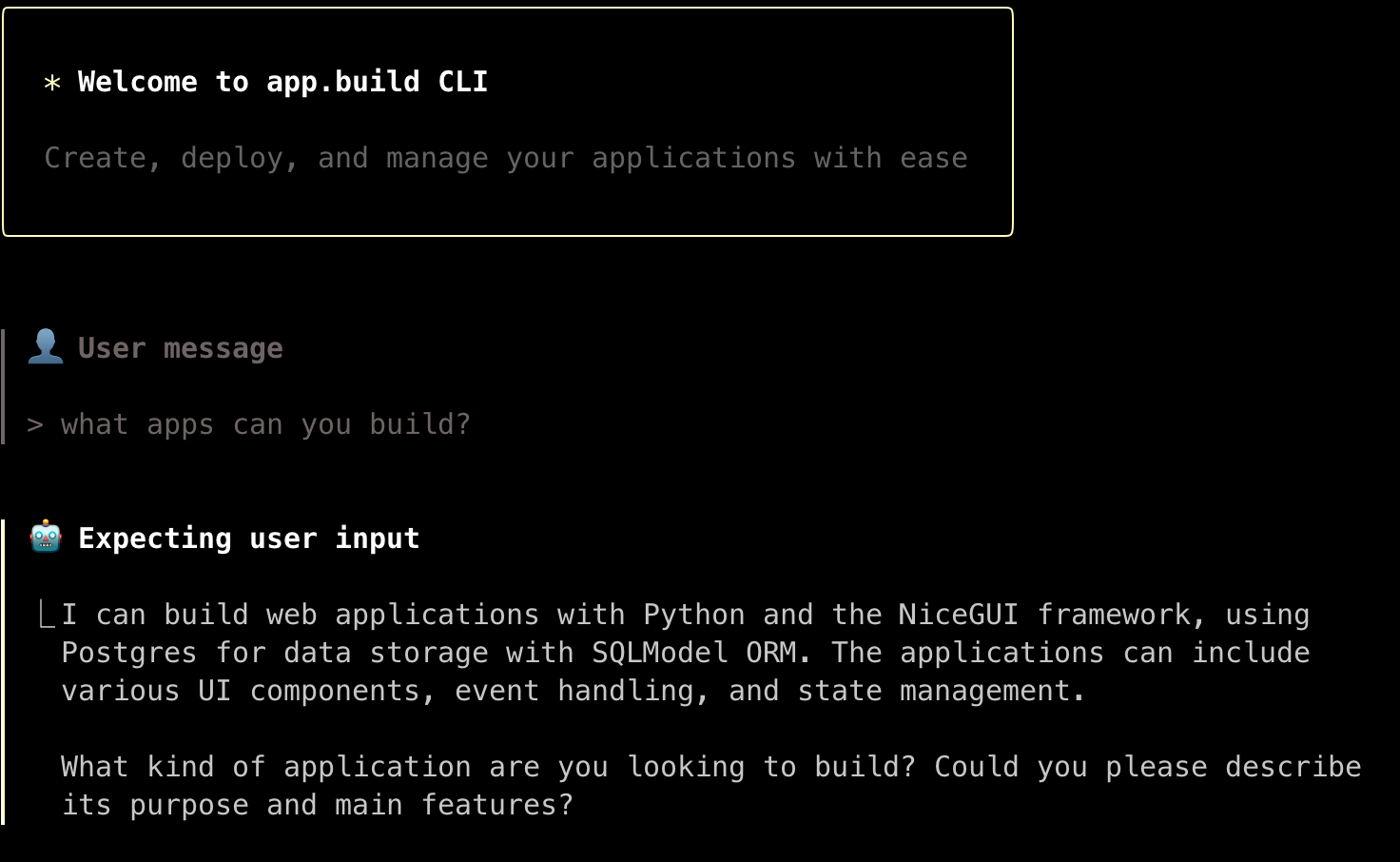Click the word 'Python' in the response
The width and height of the screenshot is (1400, 862).
coord(694,615)
